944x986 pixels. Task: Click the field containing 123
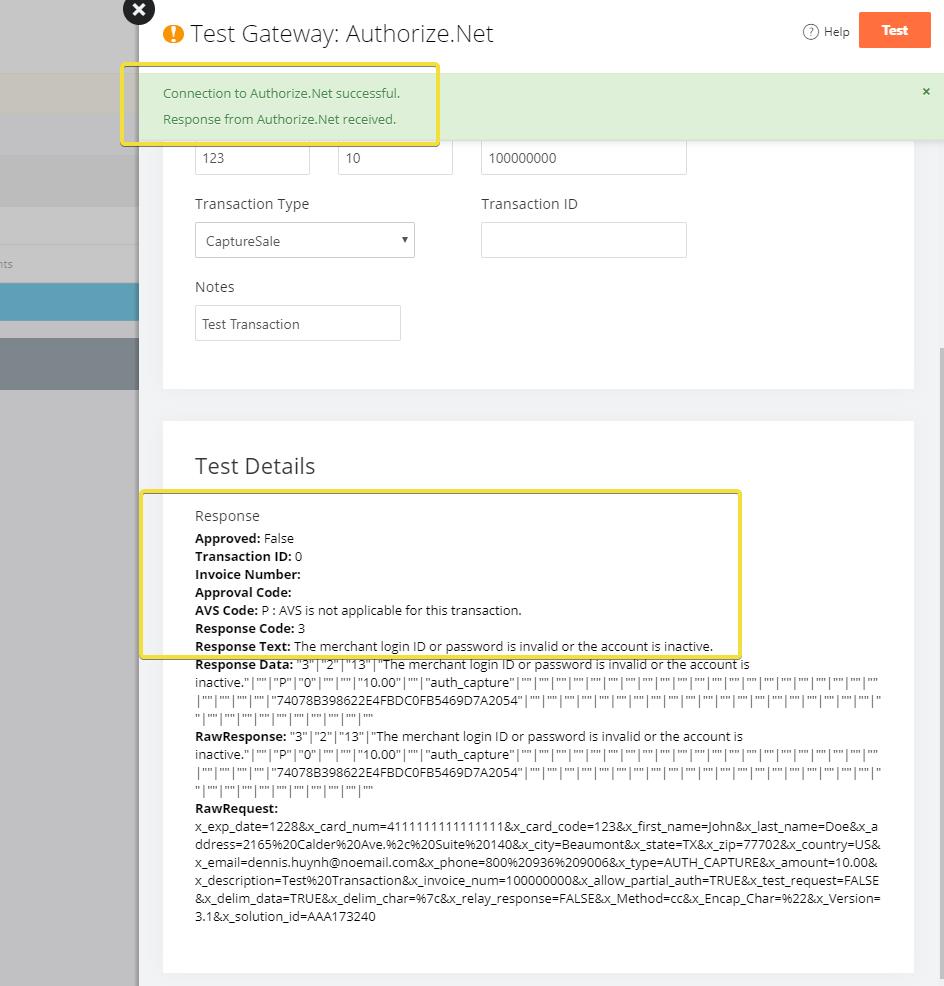(252, 158)
